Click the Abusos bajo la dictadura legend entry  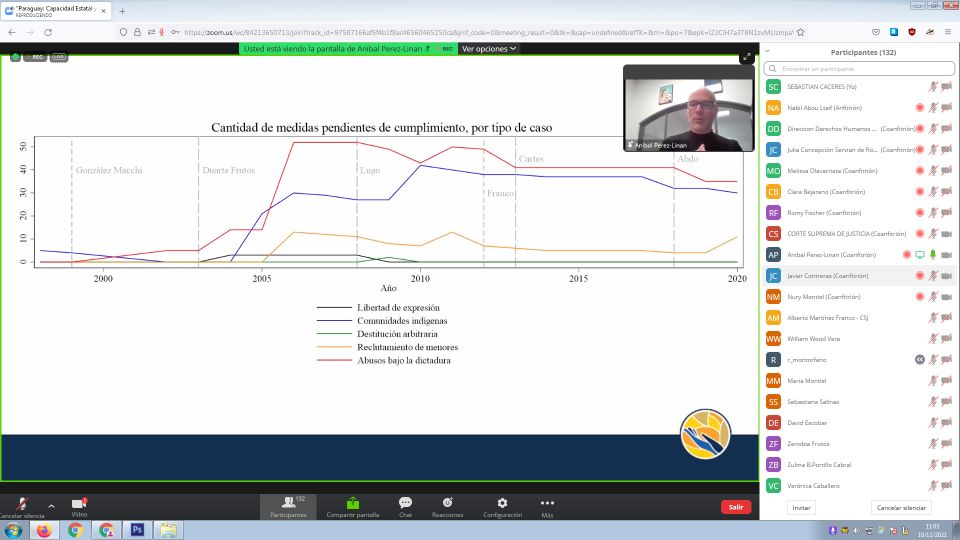tap(383, 361)
